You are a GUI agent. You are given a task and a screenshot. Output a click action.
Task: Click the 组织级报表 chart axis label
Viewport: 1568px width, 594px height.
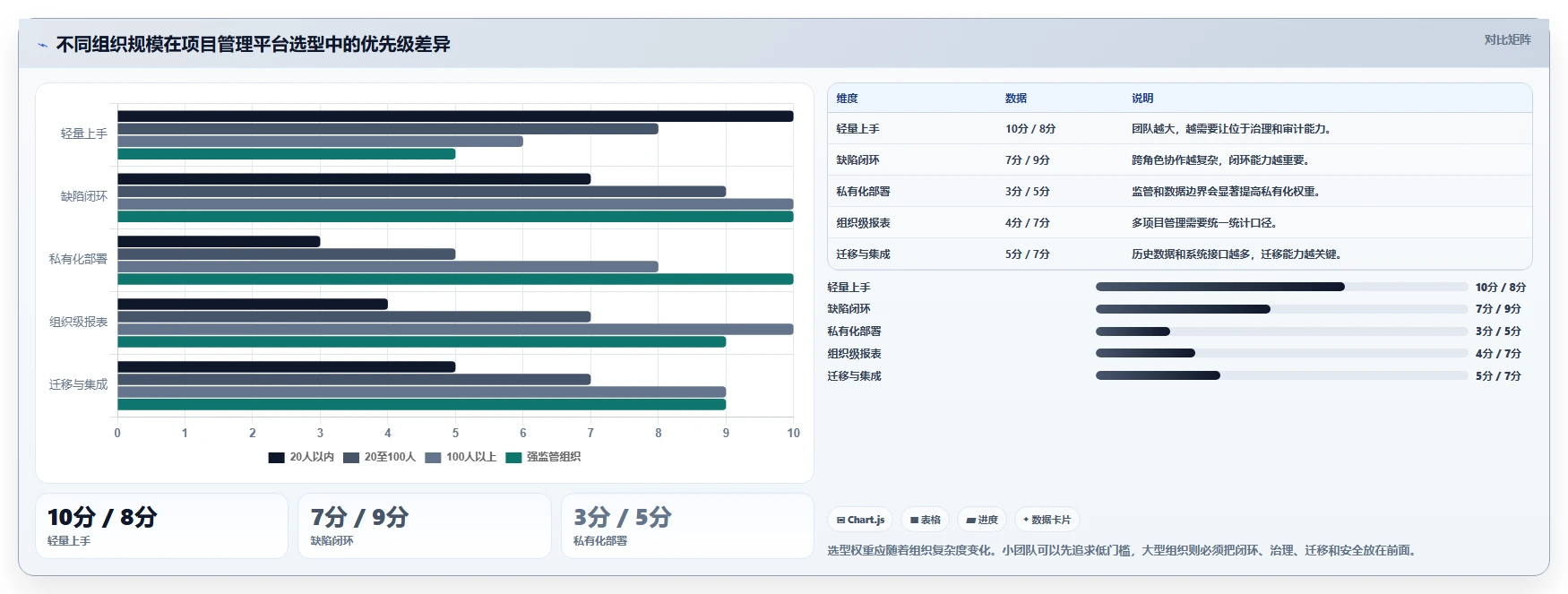[x=78, y=323]
